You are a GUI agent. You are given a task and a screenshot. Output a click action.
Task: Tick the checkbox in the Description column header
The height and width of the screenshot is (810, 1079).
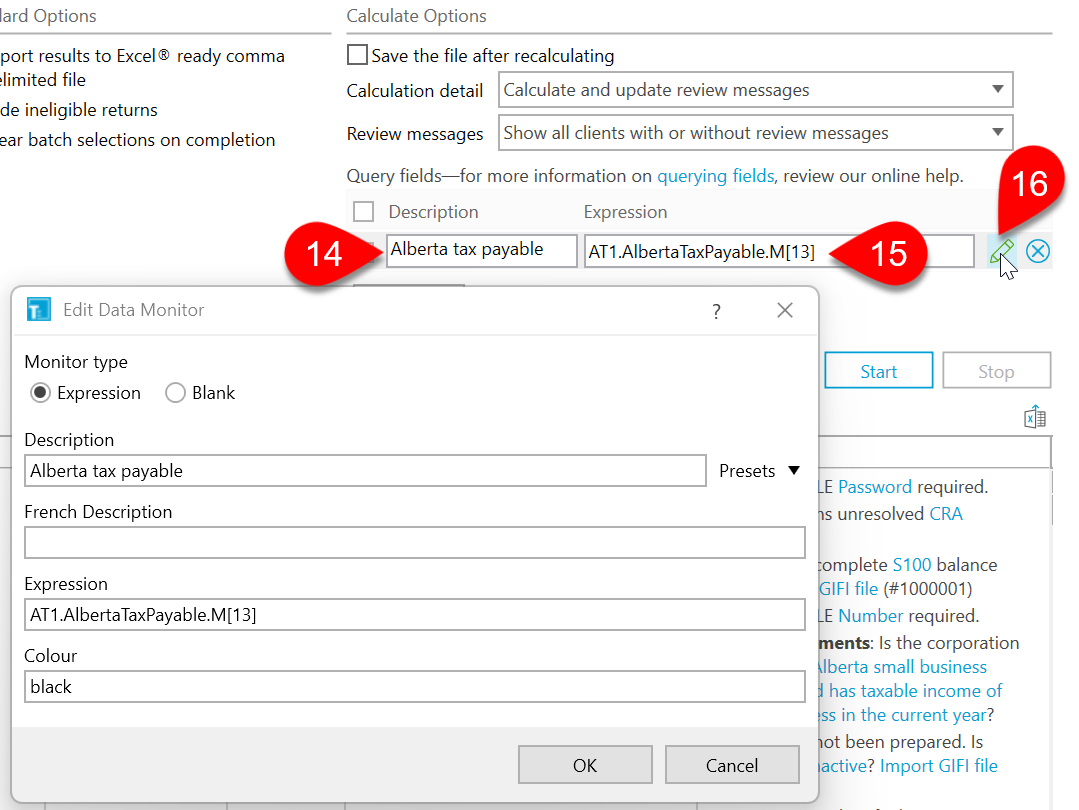point(363,211)
